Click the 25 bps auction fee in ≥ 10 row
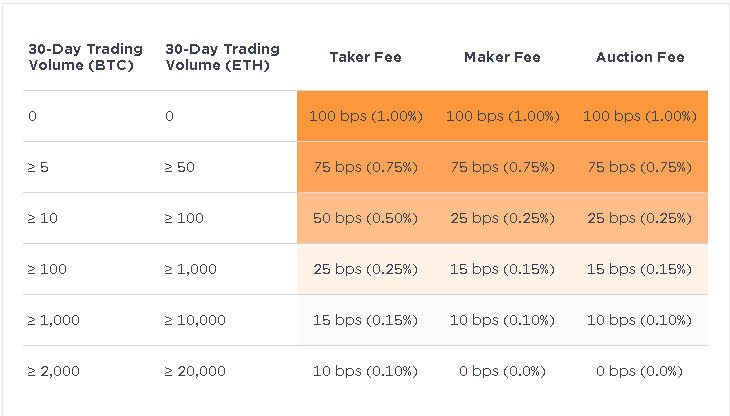 [640, 218]
